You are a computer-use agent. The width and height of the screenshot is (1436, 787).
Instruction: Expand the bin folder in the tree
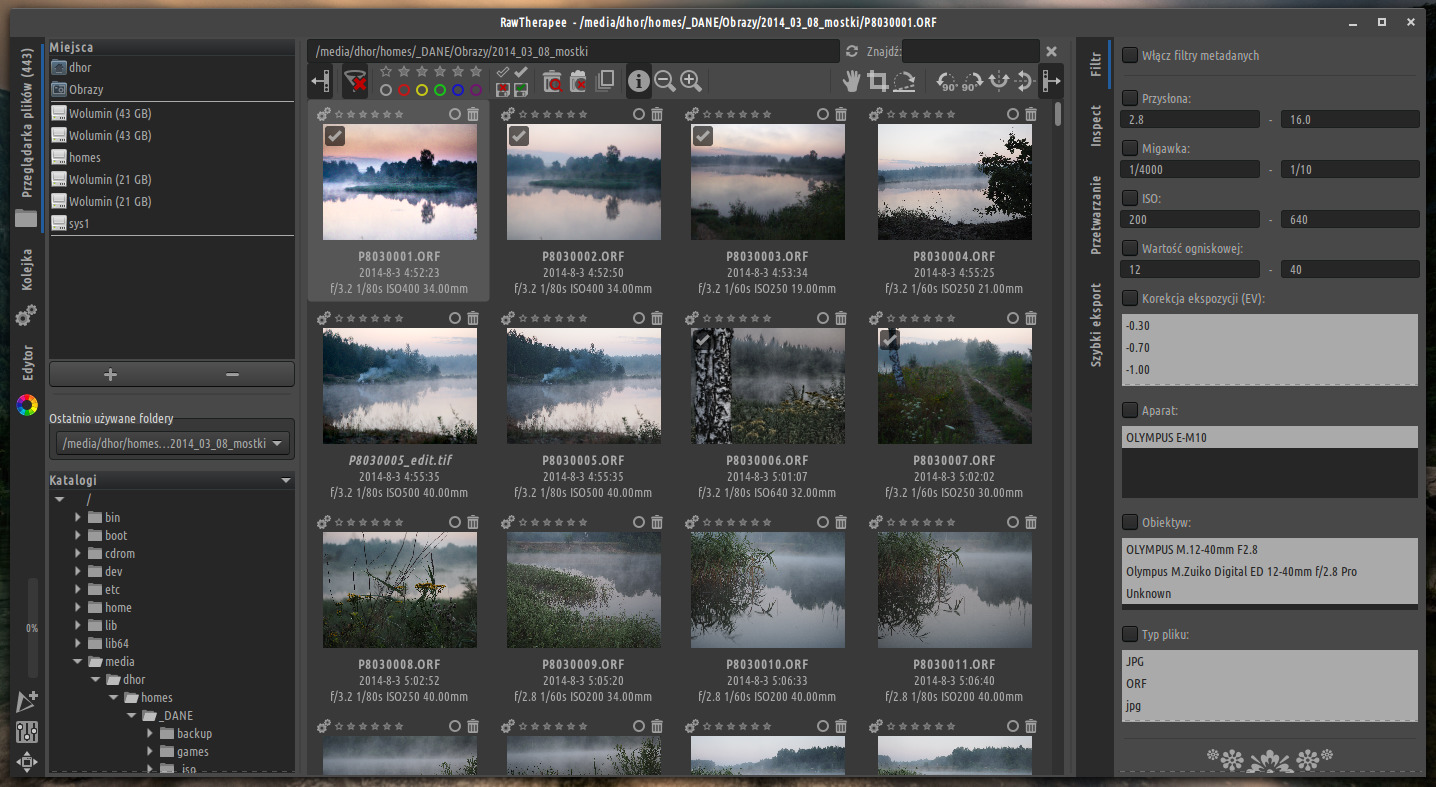click(x=78, y=518)
